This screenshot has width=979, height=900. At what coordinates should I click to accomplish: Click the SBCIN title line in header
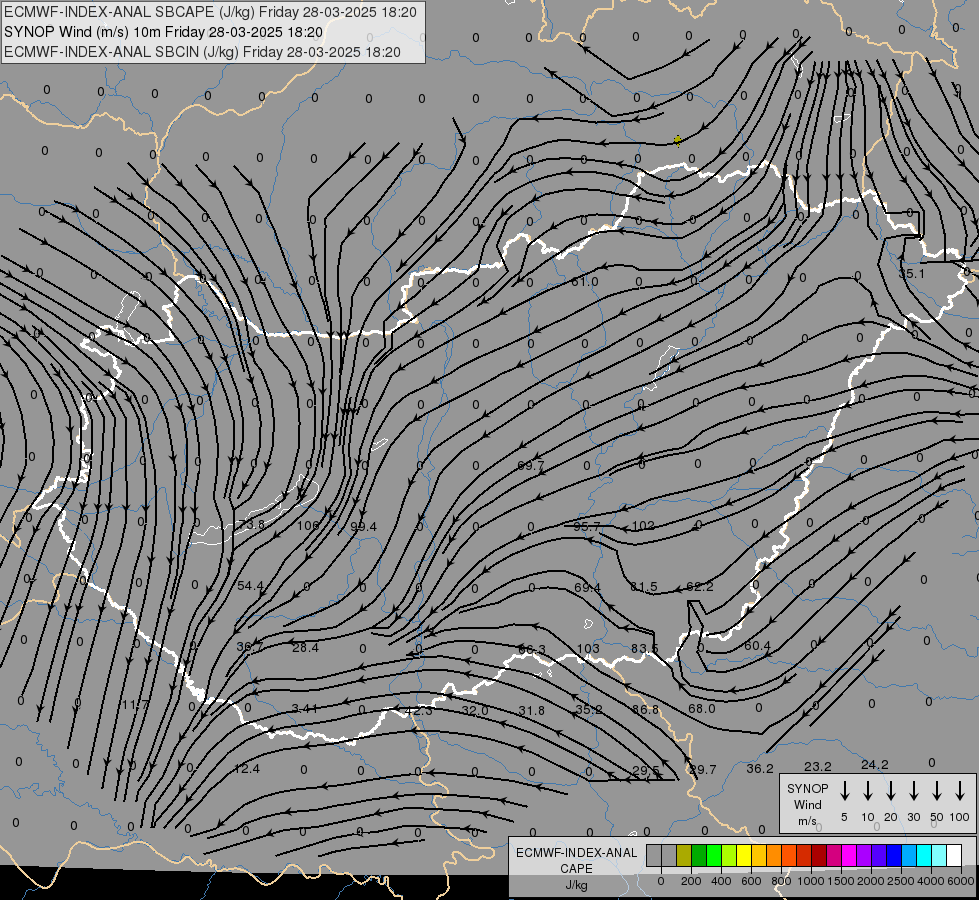202,52
